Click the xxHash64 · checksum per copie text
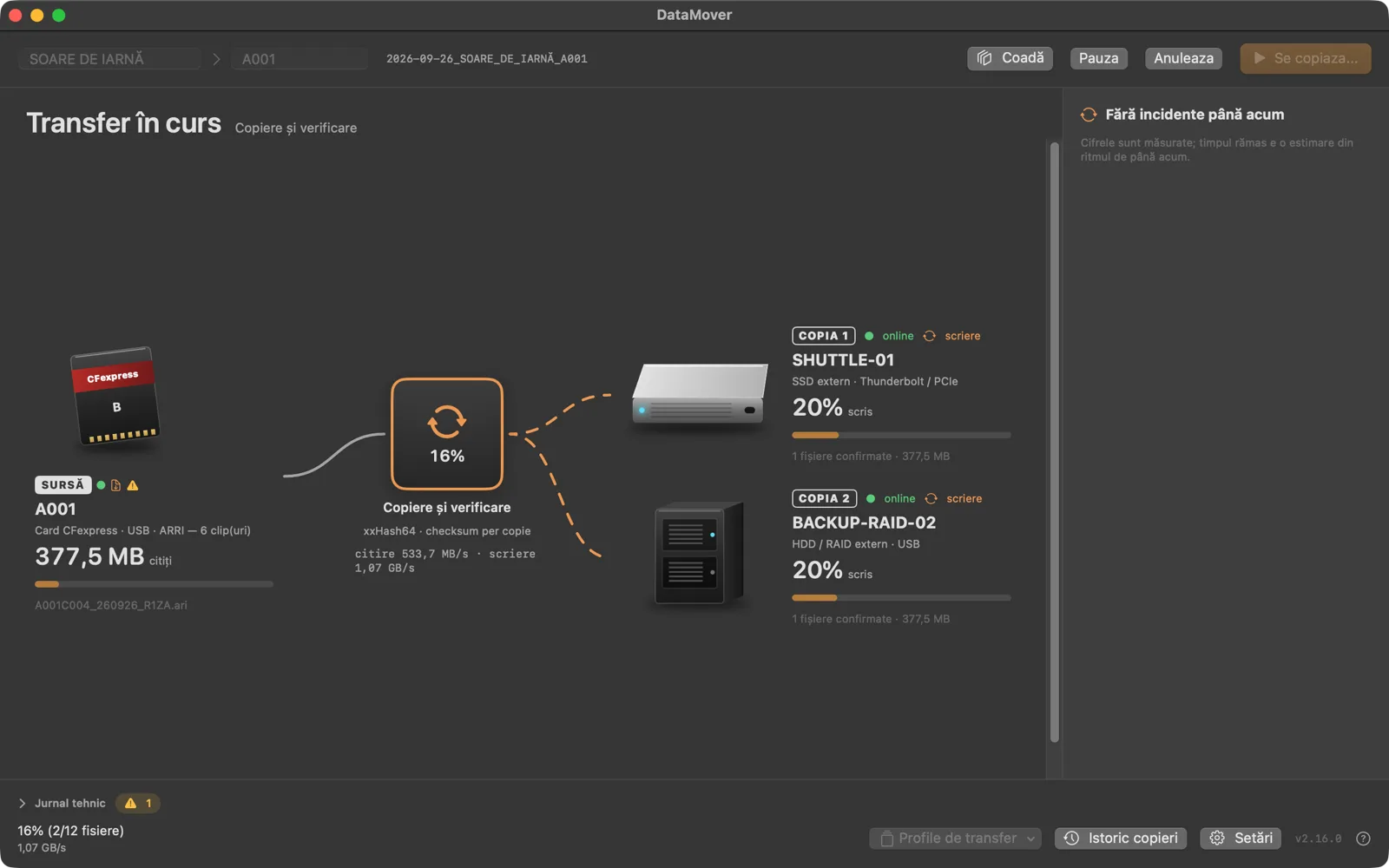This screenshot has height=868, width=1389. point(447,531)
